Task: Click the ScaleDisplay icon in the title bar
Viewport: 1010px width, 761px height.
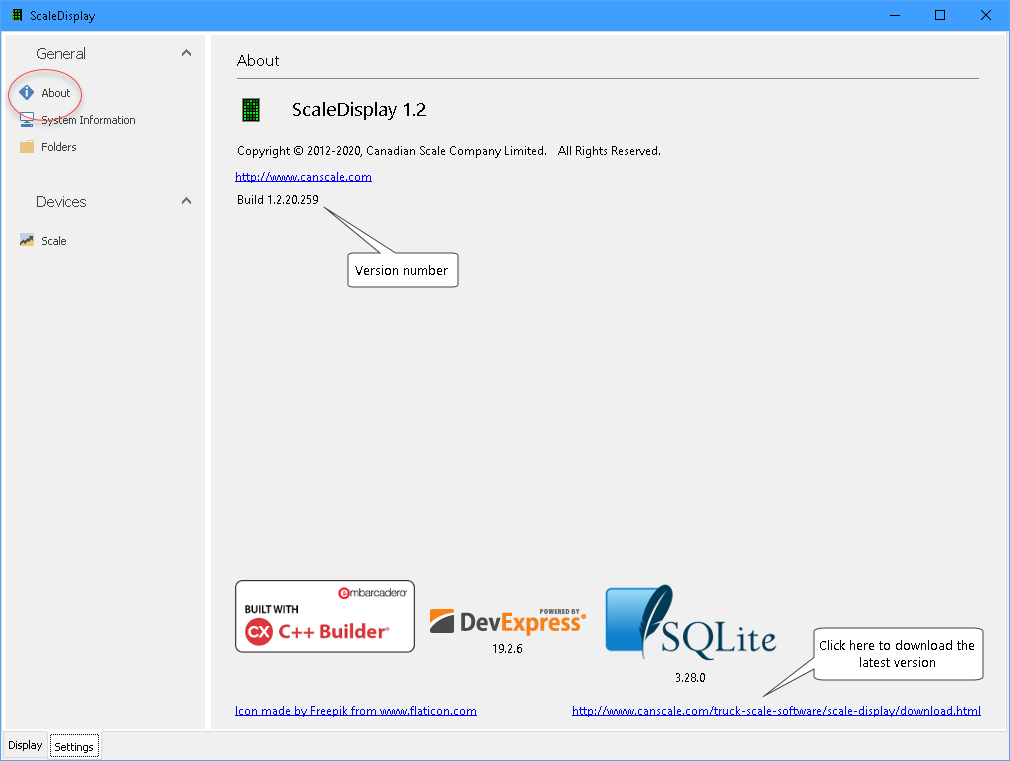Action: coord(16,15)
